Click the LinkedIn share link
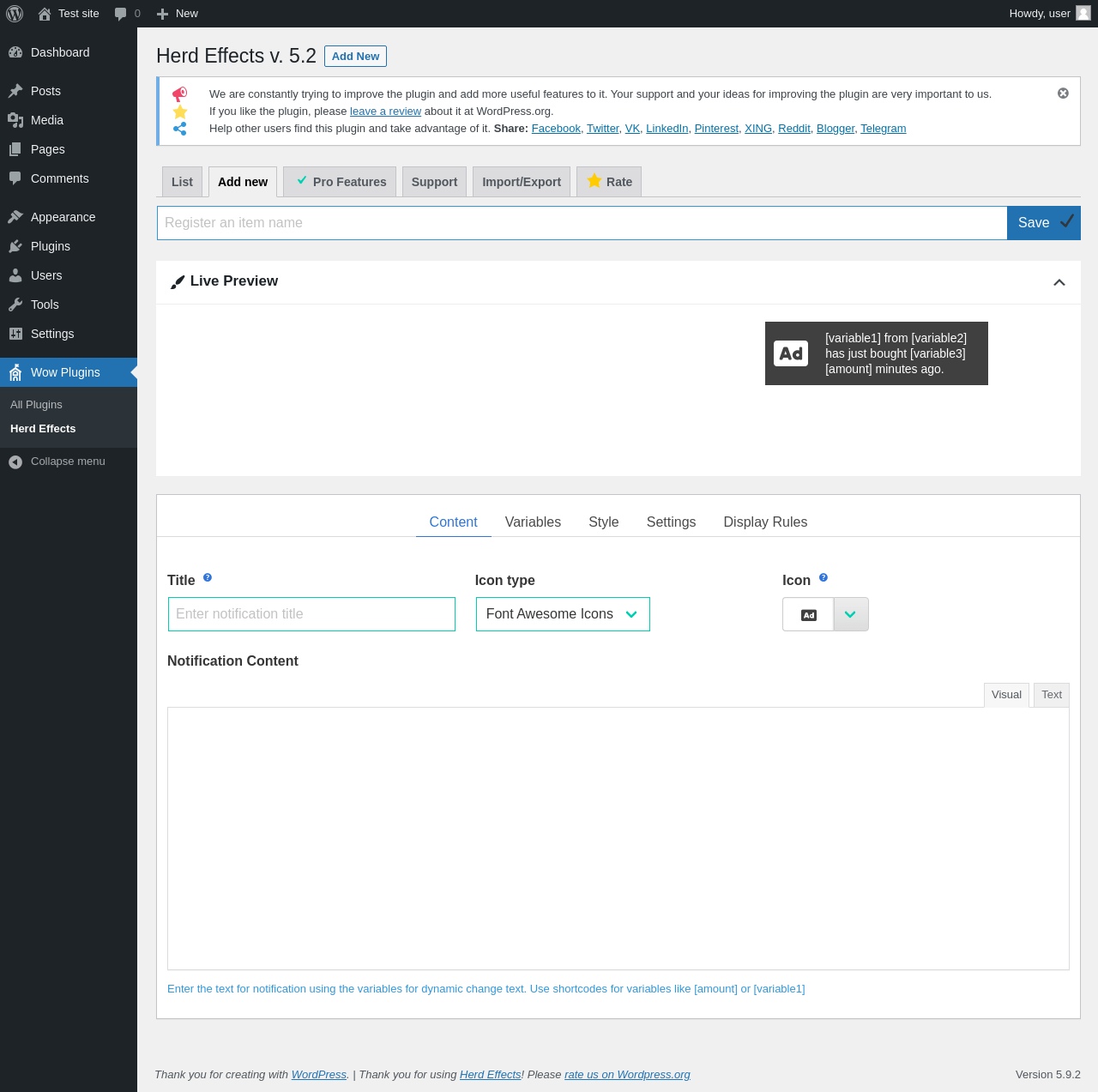The height and width of the screenshot is (1092, 1098). [x=667, y=129]
